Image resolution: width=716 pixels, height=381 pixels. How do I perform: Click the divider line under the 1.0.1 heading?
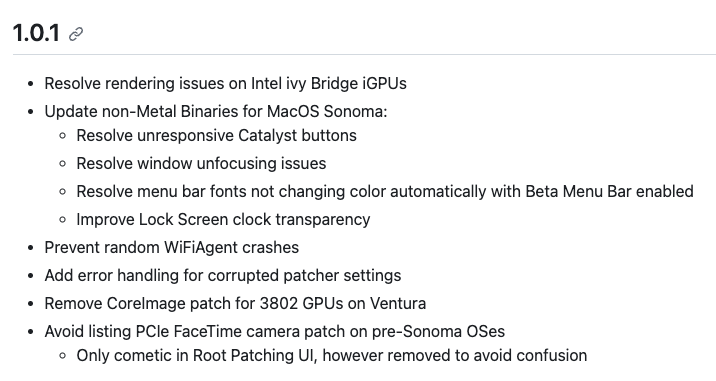pos(364,54)
